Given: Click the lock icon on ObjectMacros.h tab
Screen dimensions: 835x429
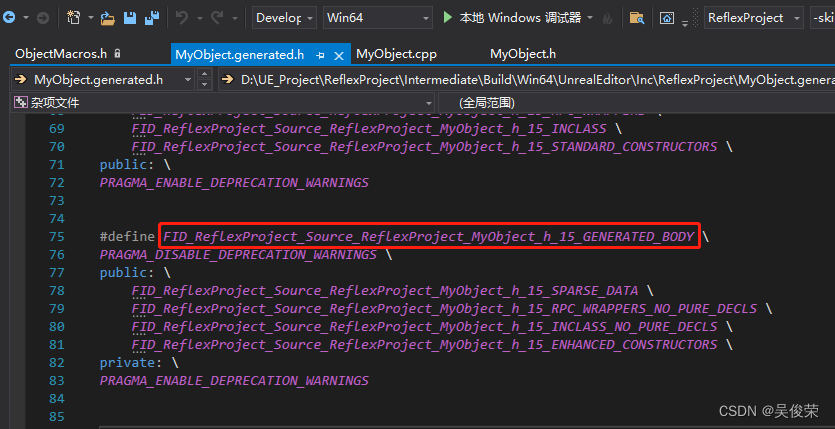Looking at the screenshot, I should click(118, 54).
